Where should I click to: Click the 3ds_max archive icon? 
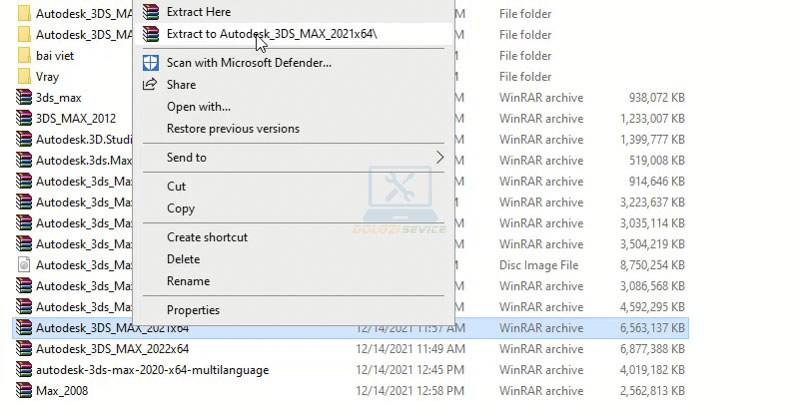[x=24, y=98]
